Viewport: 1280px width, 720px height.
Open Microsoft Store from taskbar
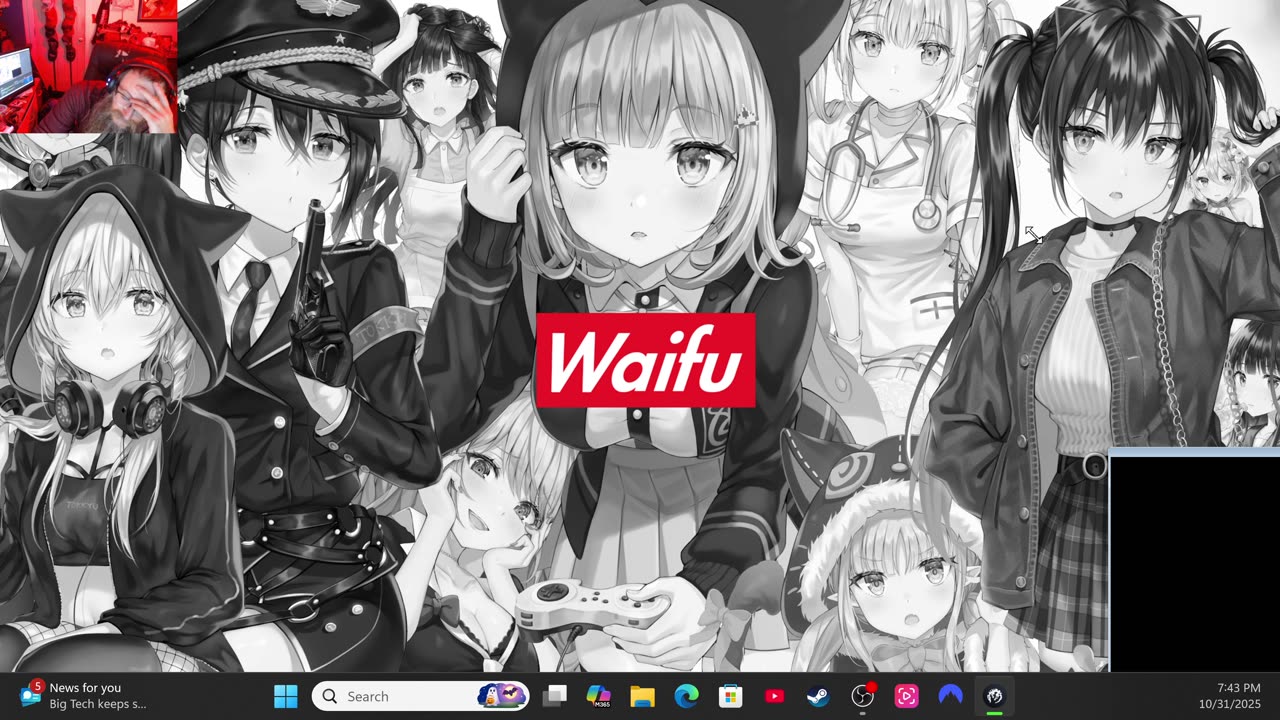pos(730,696)
